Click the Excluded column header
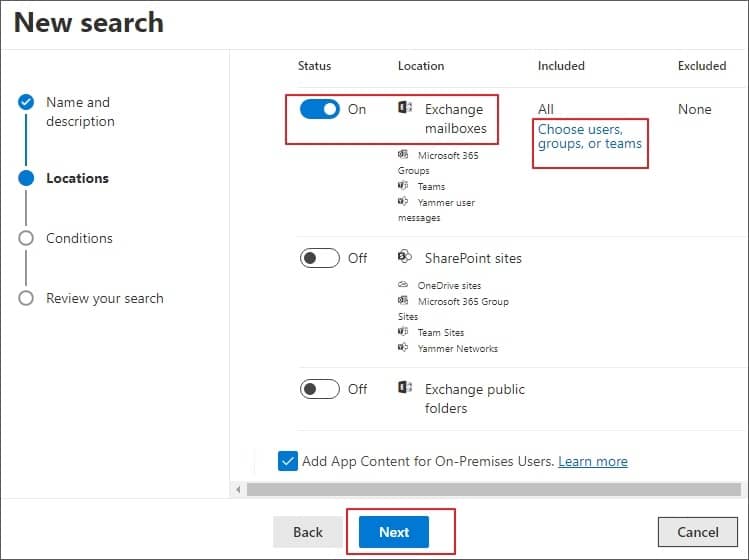Screen dimensions: 749x560 [702, 66]
